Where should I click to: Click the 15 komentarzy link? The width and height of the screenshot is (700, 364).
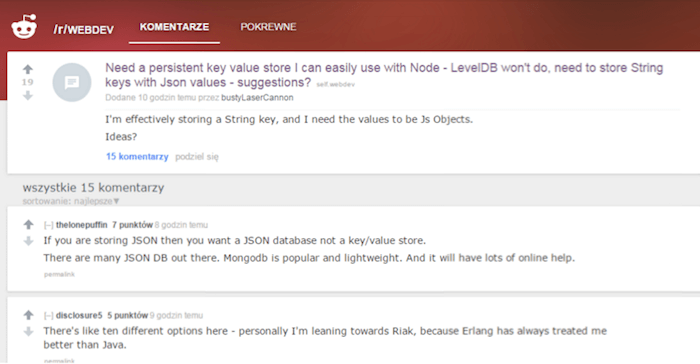coord(137,156)
